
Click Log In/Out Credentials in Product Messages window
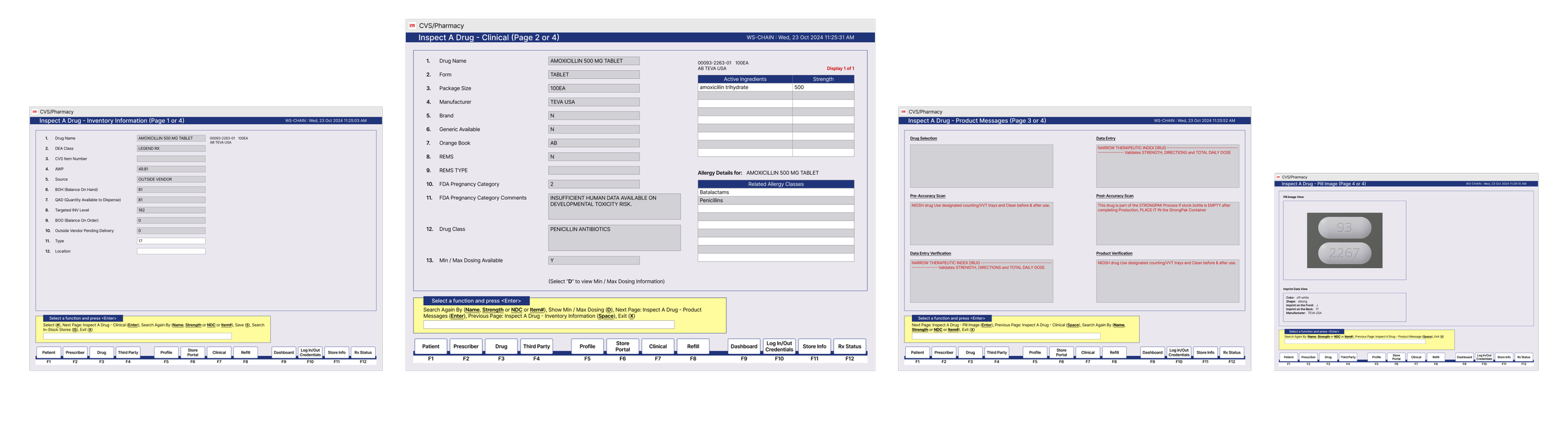click(x=1179, y=353)
